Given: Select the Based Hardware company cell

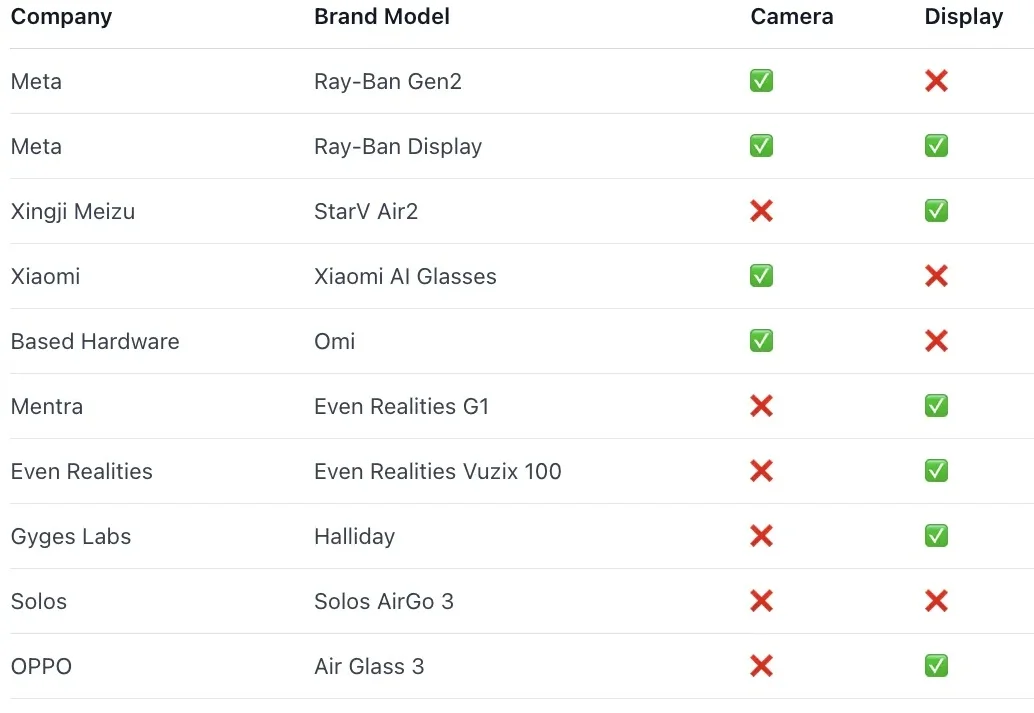Looking at the screenshot, I should [95, 342].
